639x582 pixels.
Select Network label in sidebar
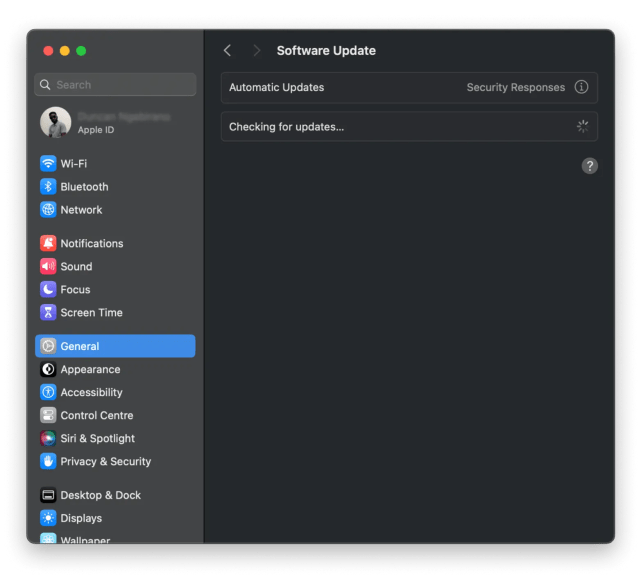point(81,210)
